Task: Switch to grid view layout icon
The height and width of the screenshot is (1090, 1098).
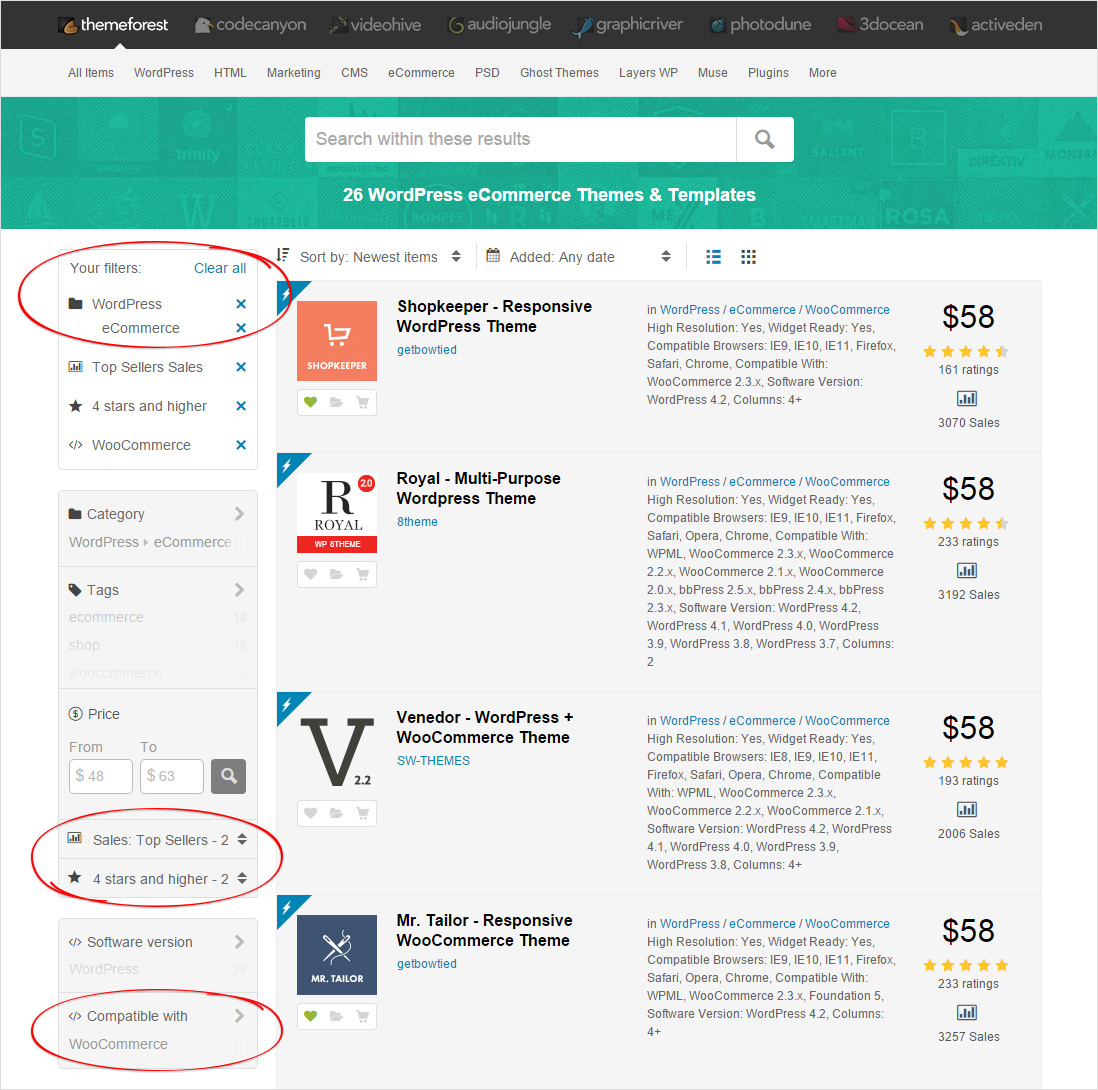Action: 748,257
